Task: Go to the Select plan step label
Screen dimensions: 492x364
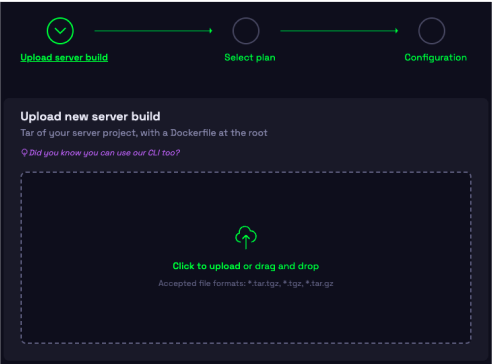Action: [x=250, y=57]
